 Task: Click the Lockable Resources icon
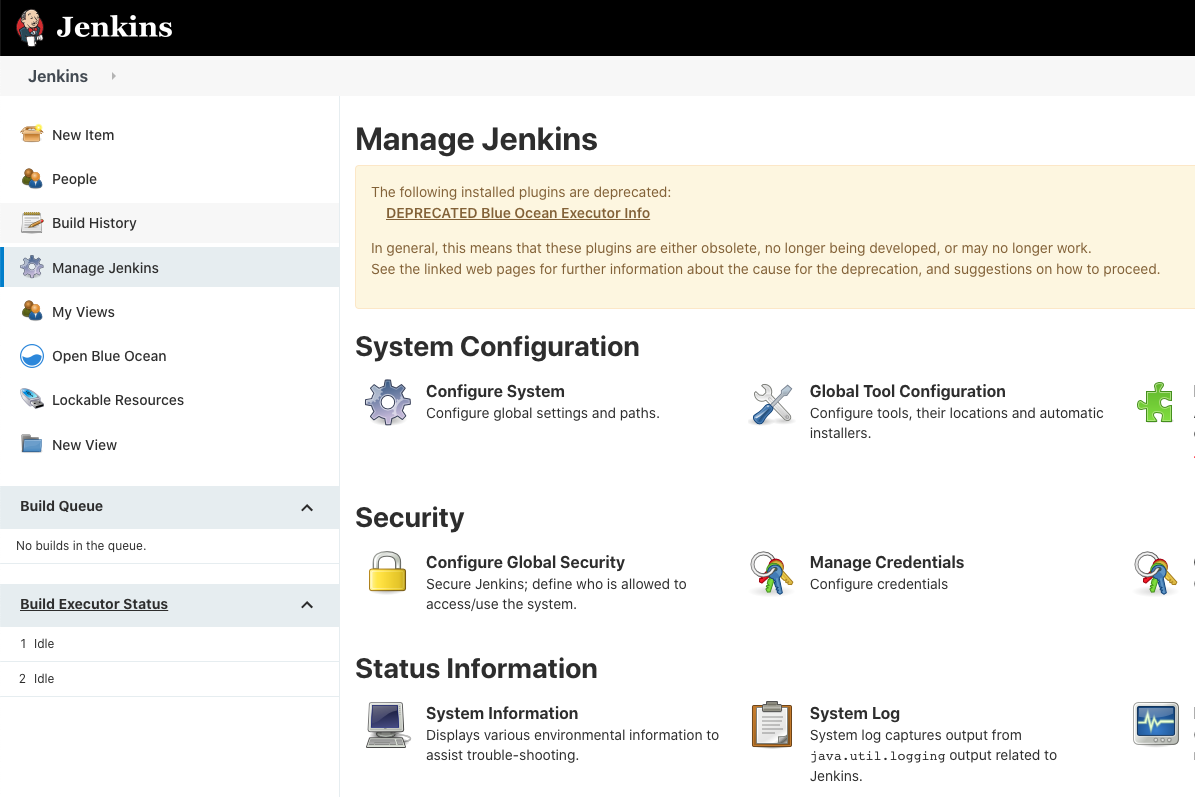pos(31,399)
